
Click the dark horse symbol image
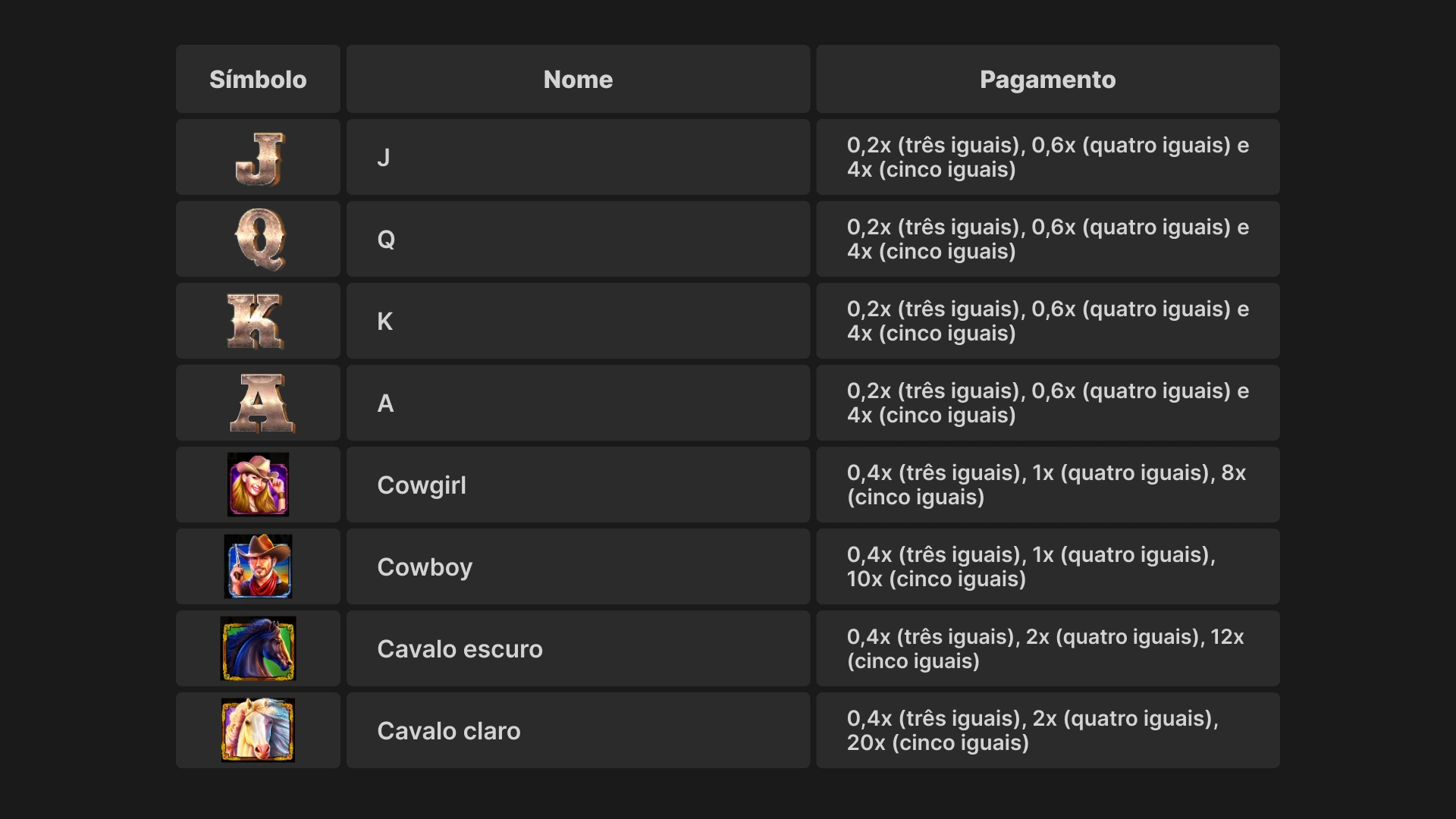[258, 648]
